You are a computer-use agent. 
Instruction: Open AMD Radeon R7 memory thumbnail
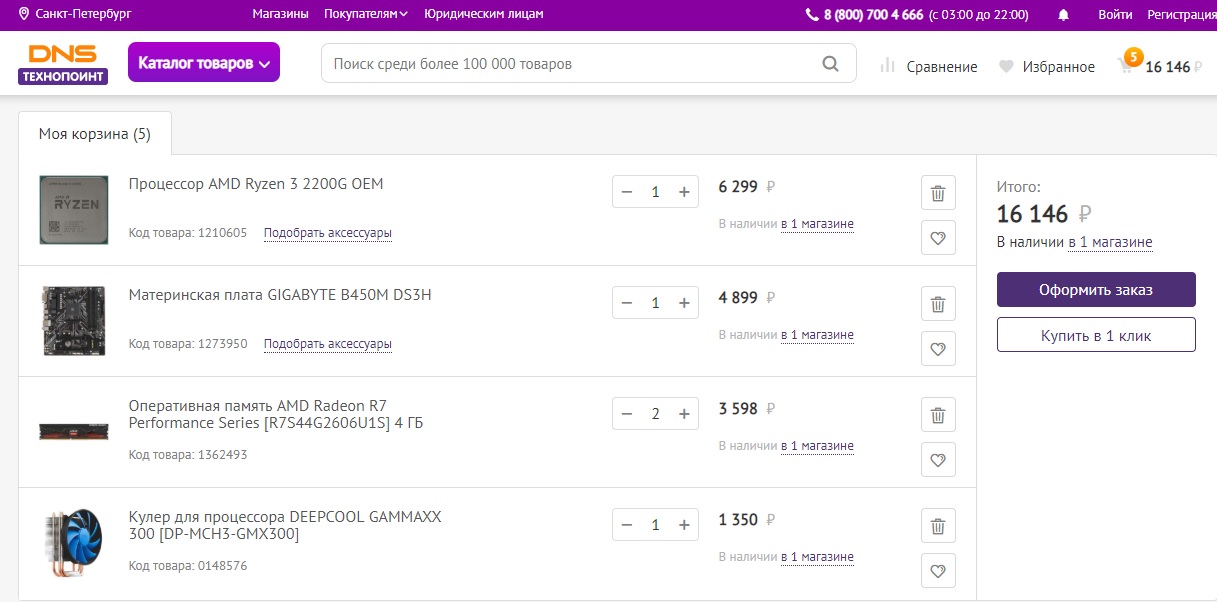click(x=73, y=431)
